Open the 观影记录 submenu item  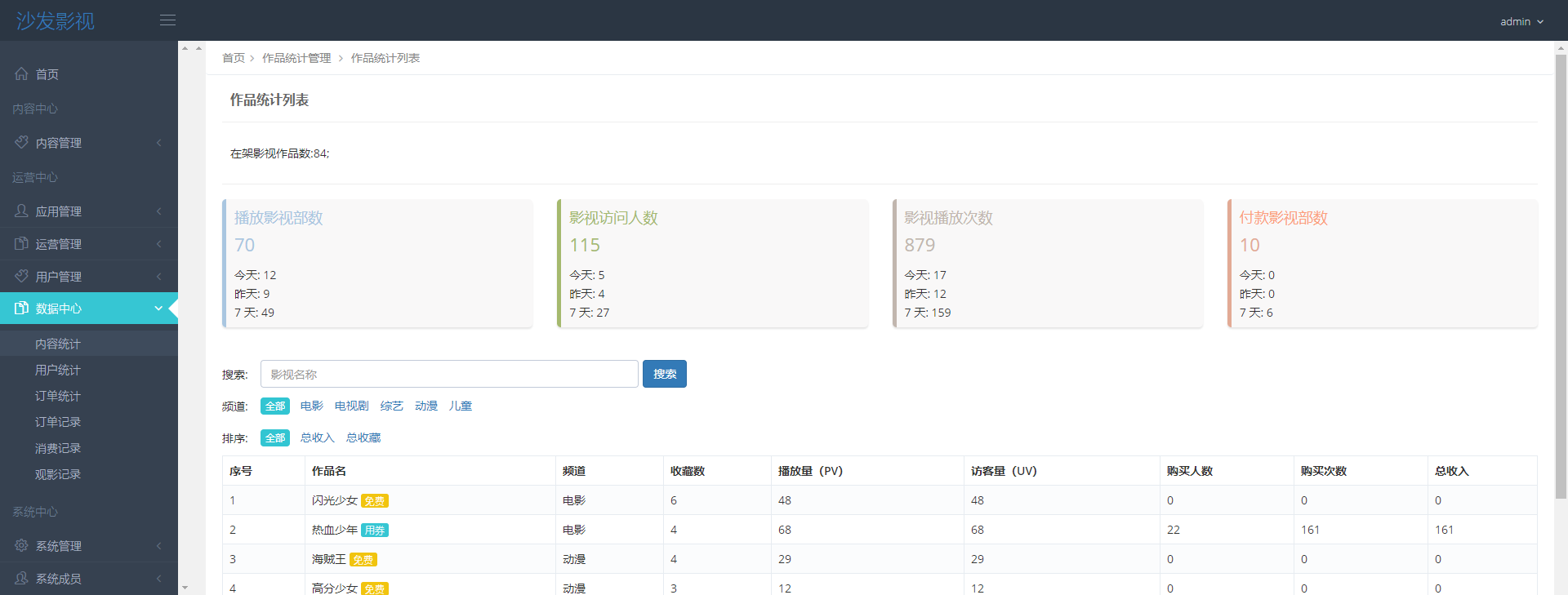89,474
